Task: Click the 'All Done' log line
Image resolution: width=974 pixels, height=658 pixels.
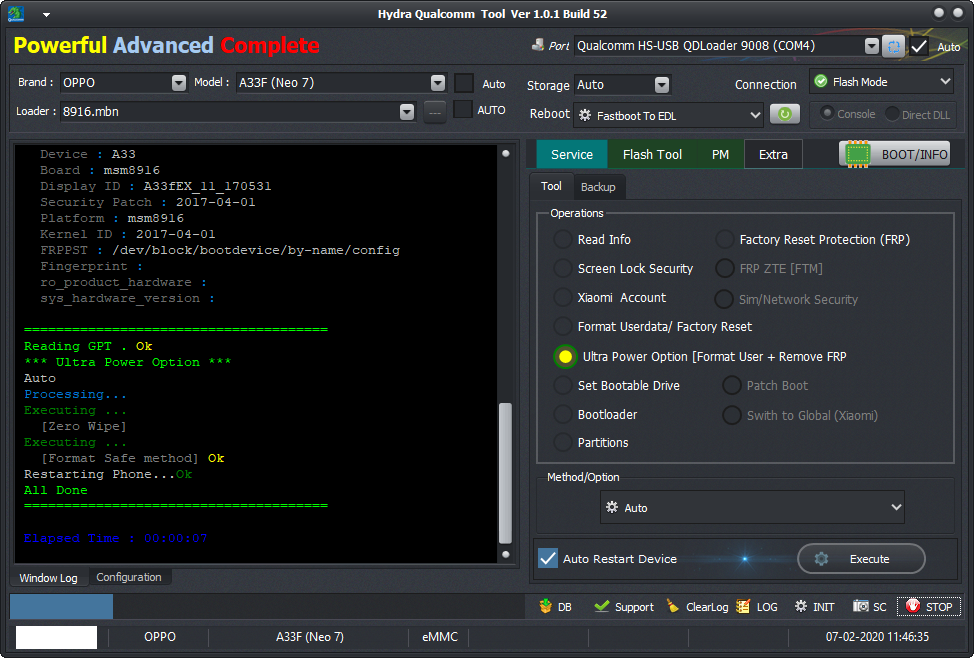Action: [55, 490]
